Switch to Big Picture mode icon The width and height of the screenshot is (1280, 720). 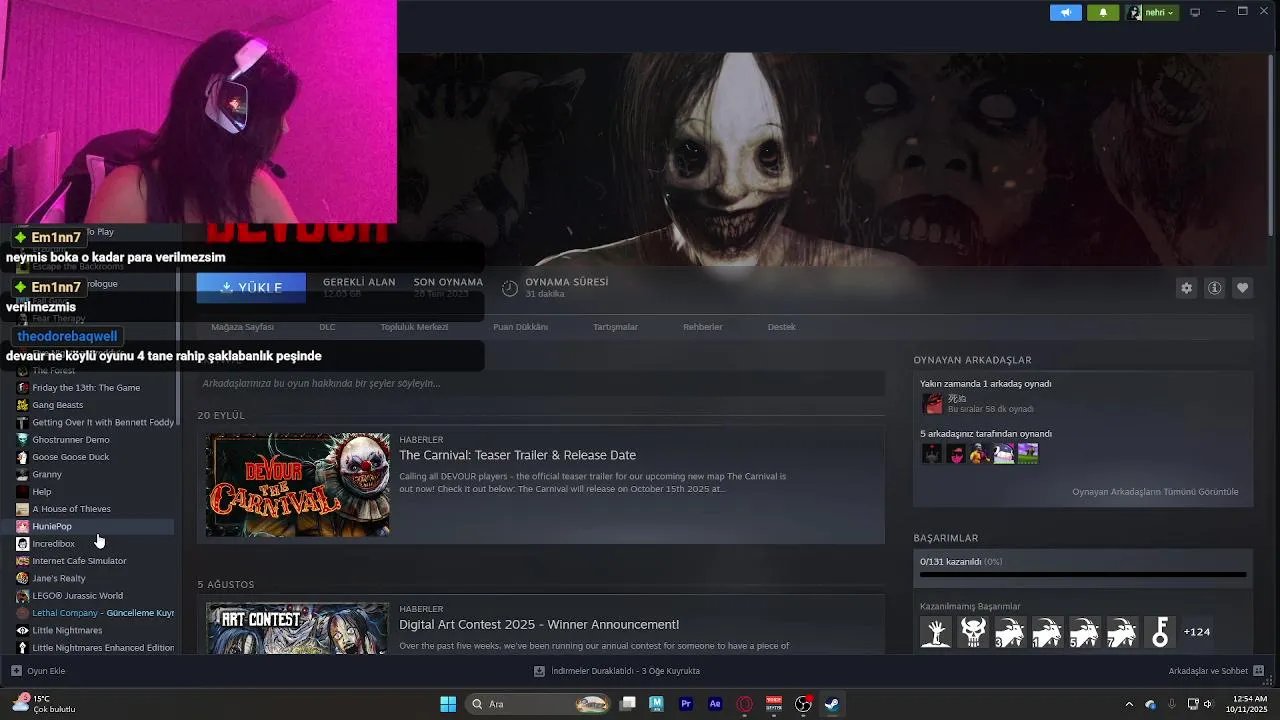pyautogui.click(x=1195, y=12)
